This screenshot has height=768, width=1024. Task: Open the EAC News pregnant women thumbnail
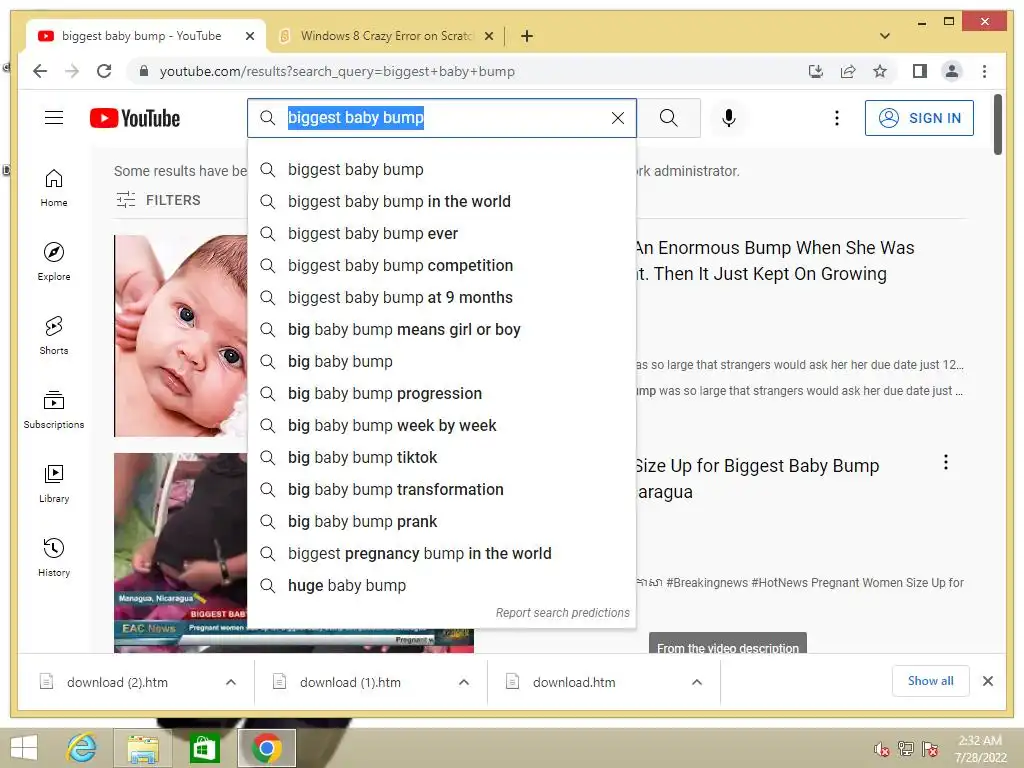181,552
